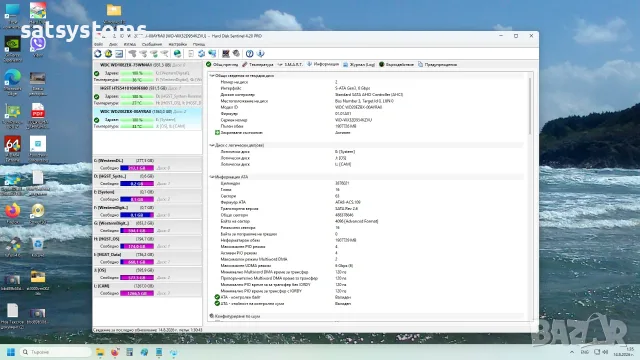Switch to the Общ преглед tab

tap(222, 64)
